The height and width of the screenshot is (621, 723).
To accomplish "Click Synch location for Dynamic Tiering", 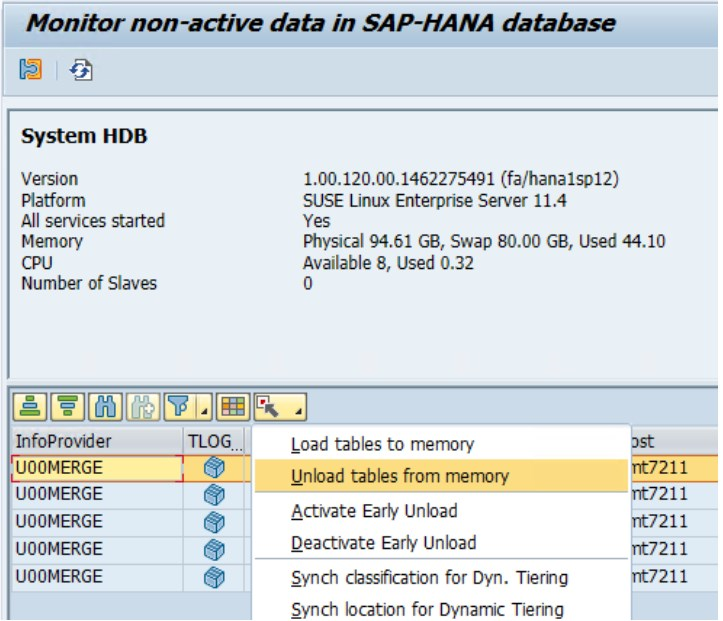I will 427,609.
